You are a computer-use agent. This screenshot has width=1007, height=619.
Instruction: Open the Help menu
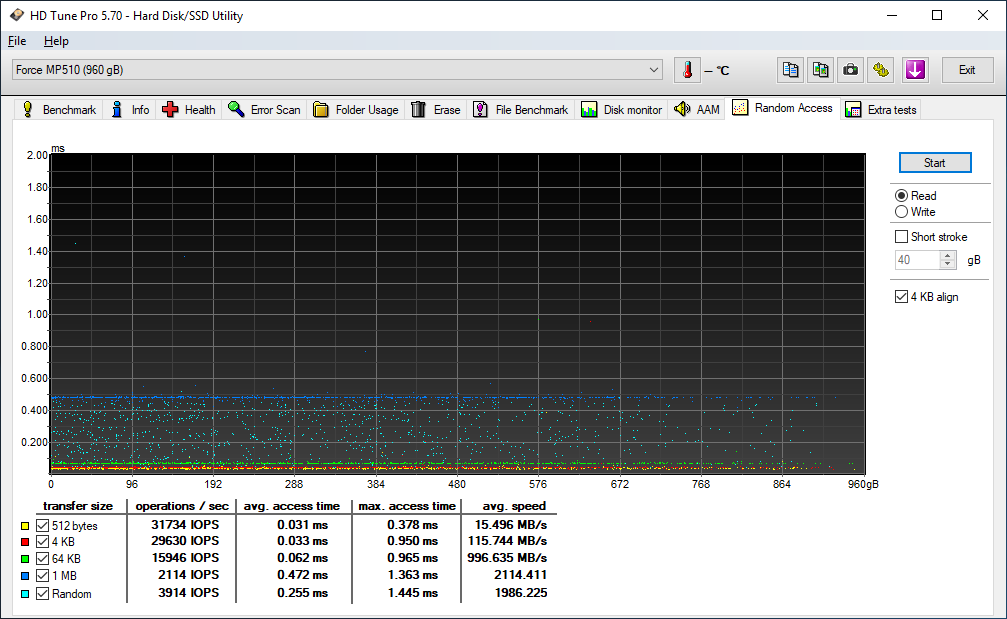56,41
